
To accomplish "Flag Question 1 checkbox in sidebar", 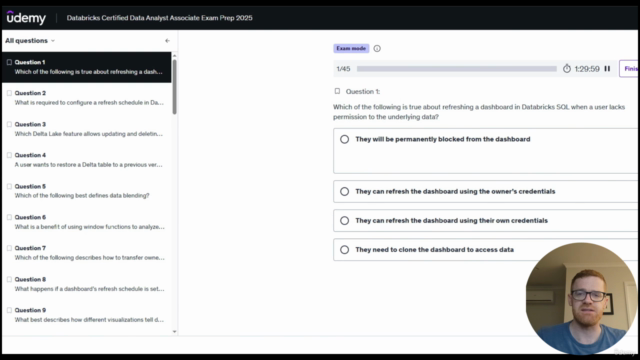I will coord(9,62).
